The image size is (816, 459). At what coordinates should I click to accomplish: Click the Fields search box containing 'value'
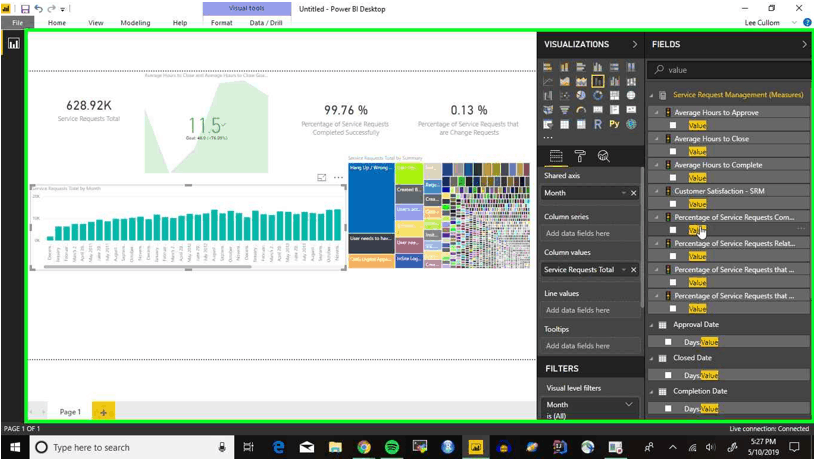tap(729, 70)
